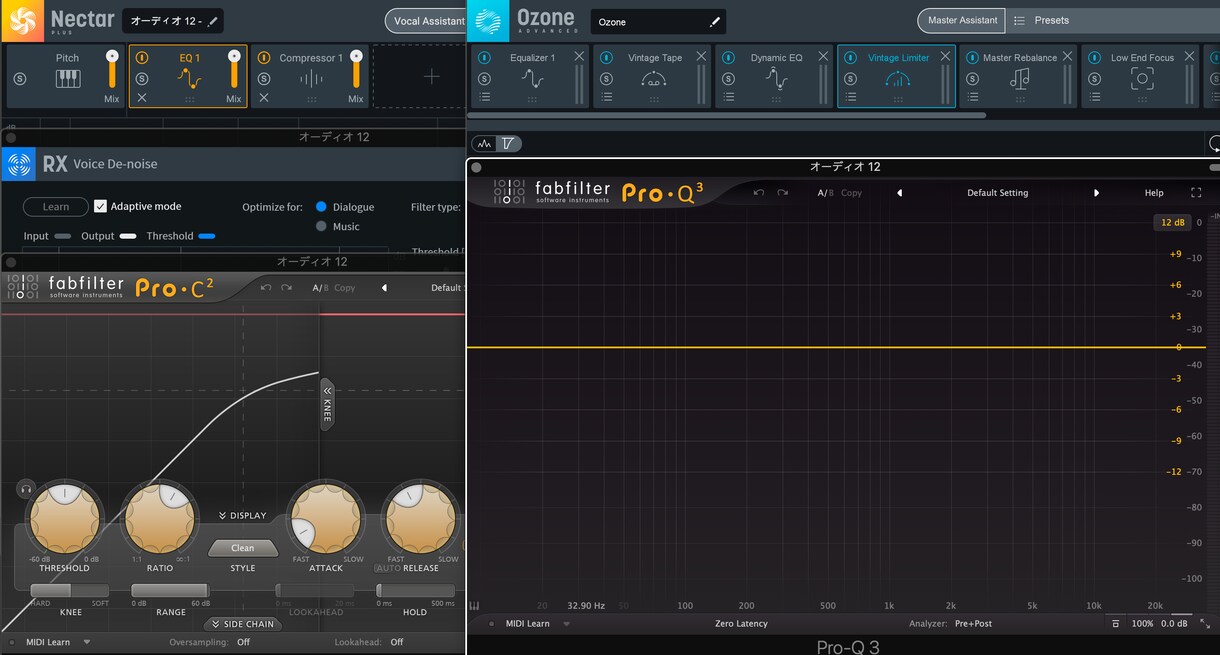1220x655 pixels.
Task: Select the Dialogue optimize option in RX
Action: point(321,207)
